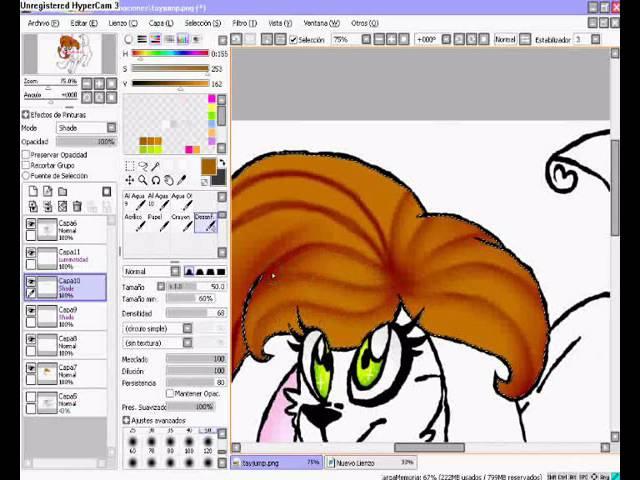Choose the leftmost brush edge shape

[x=189, y=272]
